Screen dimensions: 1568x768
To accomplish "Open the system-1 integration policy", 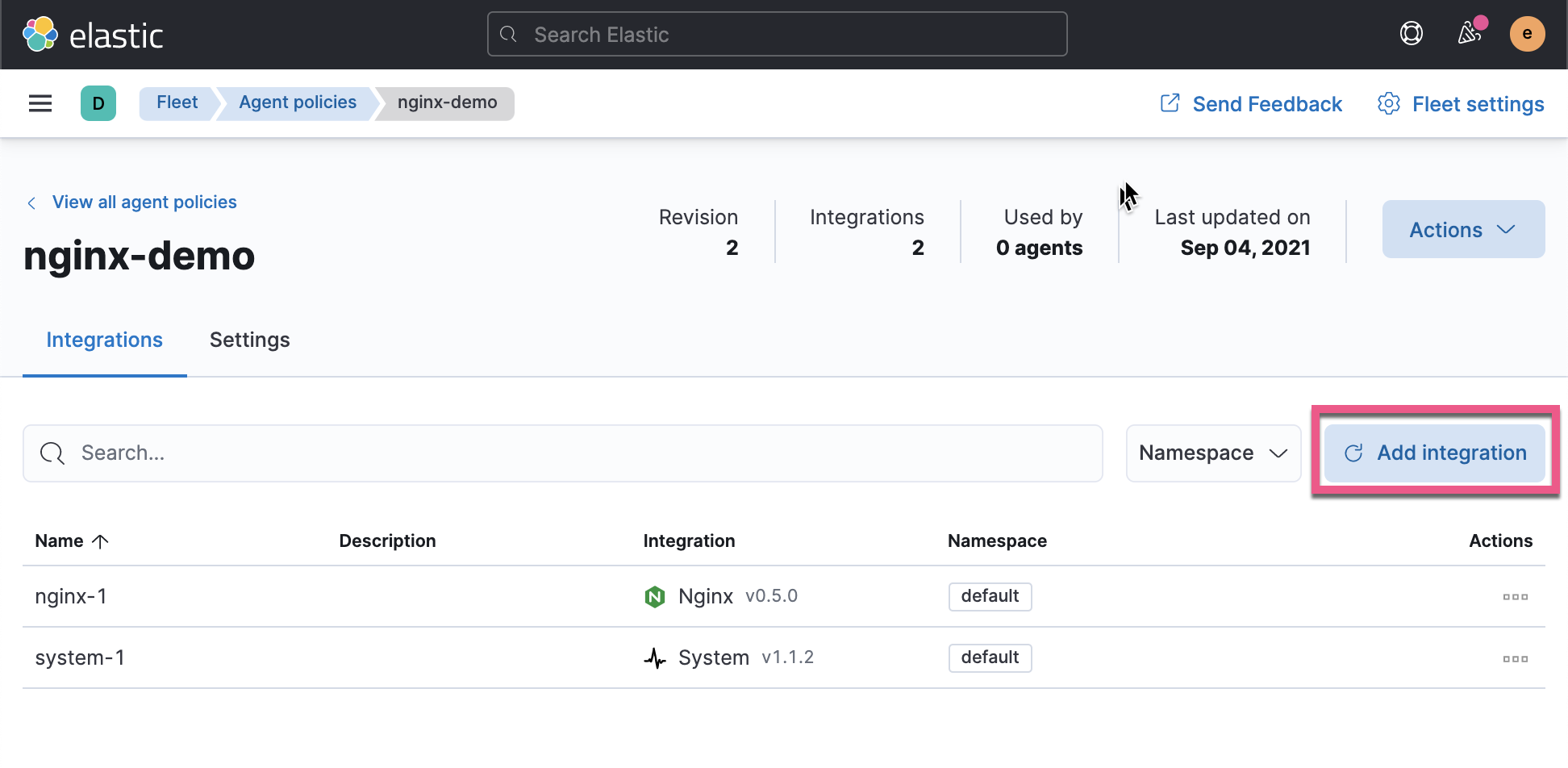I will click(x=80, y=658).
